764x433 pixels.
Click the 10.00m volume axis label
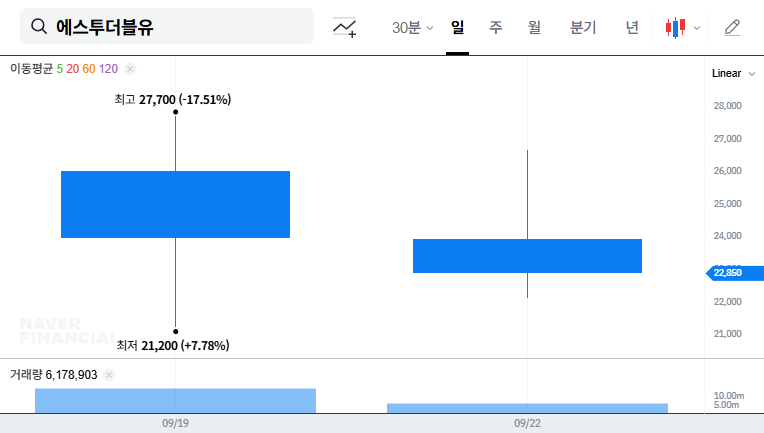pos(729,395)
